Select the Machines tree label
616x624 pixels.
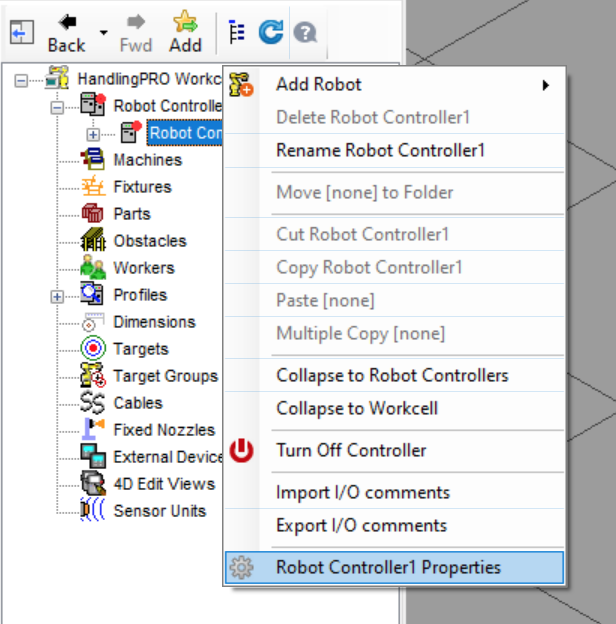click(x=148, y=160)
